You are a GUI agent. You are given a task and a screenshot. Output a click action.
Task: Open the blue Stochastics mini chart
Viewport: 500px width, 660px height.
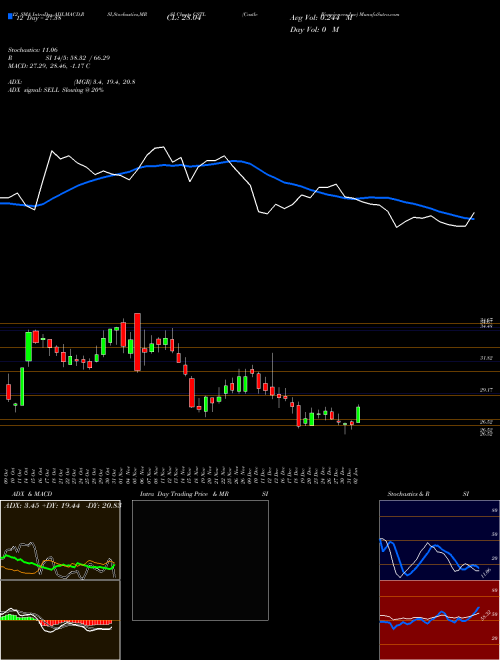click(439, 540)
